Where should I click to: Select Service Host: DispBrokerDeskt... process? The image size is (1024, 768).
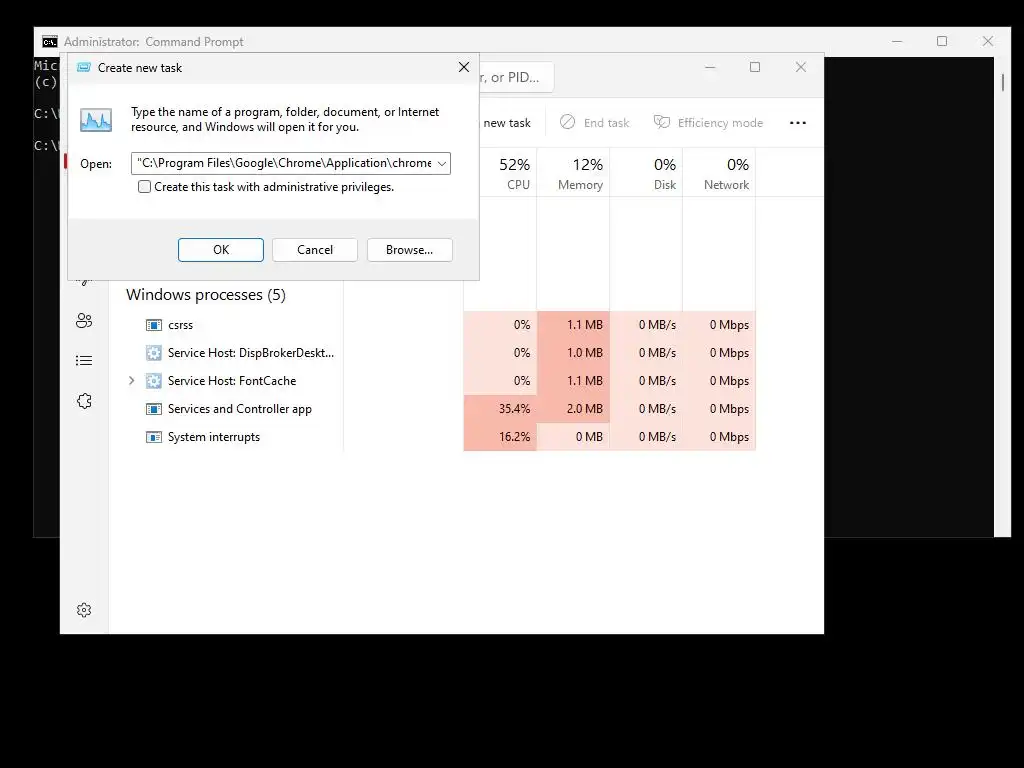point(251,353)
